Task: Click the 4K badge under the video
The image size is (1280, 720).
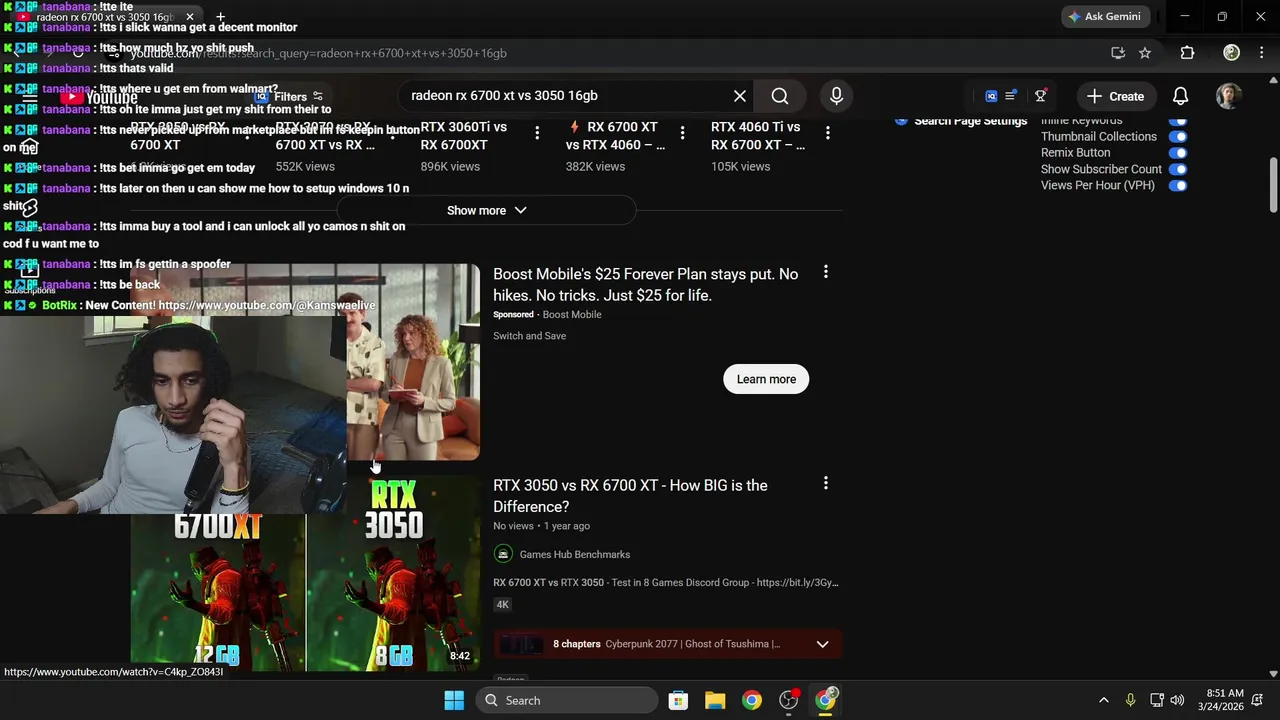Action: [503, 604]
